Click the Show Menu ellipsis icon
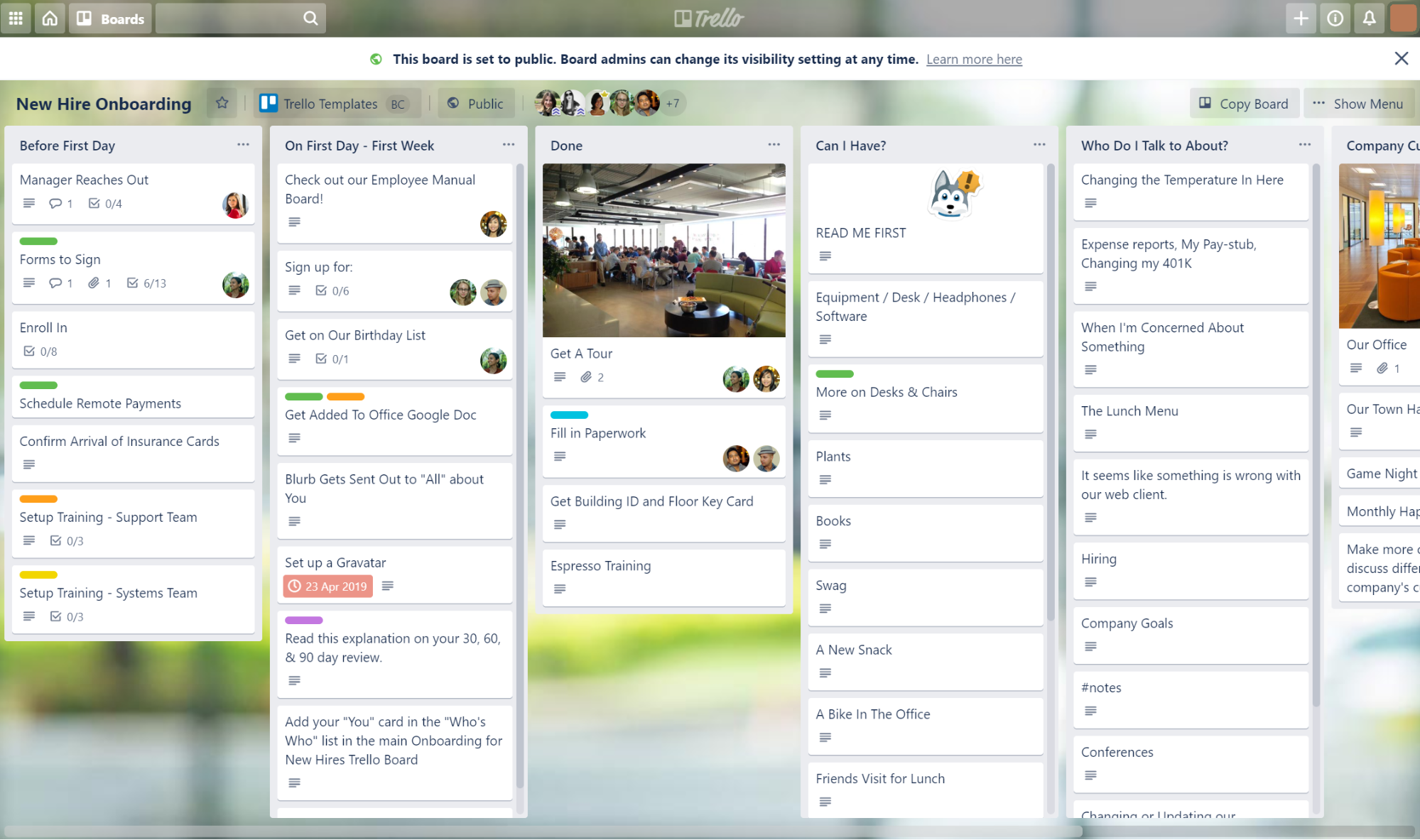 tap(1320, 103)
